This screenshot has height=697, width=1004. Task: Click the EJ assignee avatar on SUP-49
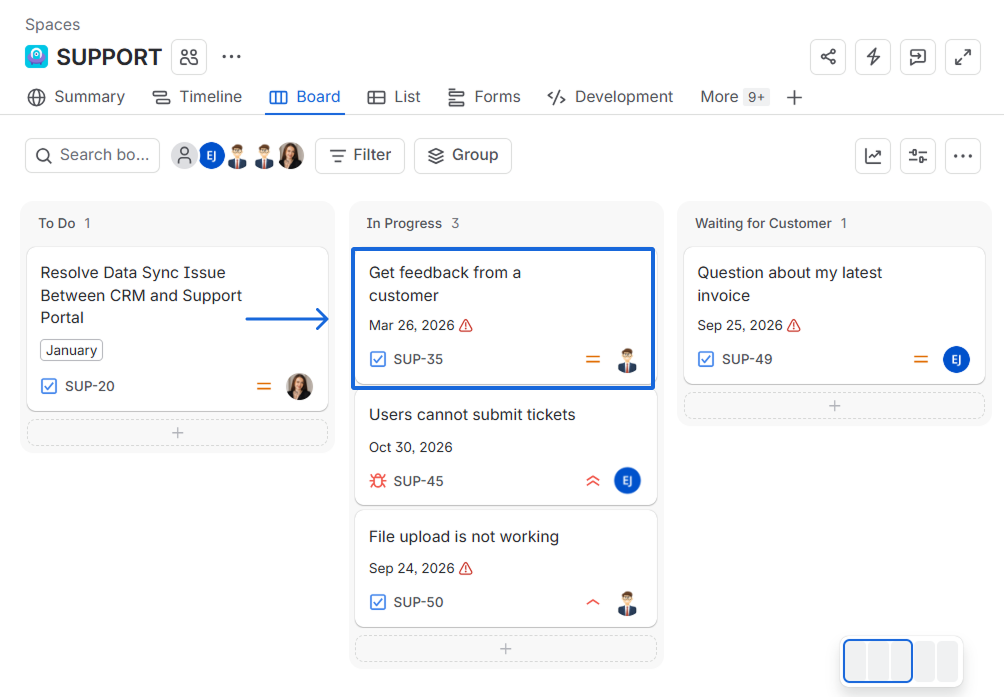tap(956, 359)
